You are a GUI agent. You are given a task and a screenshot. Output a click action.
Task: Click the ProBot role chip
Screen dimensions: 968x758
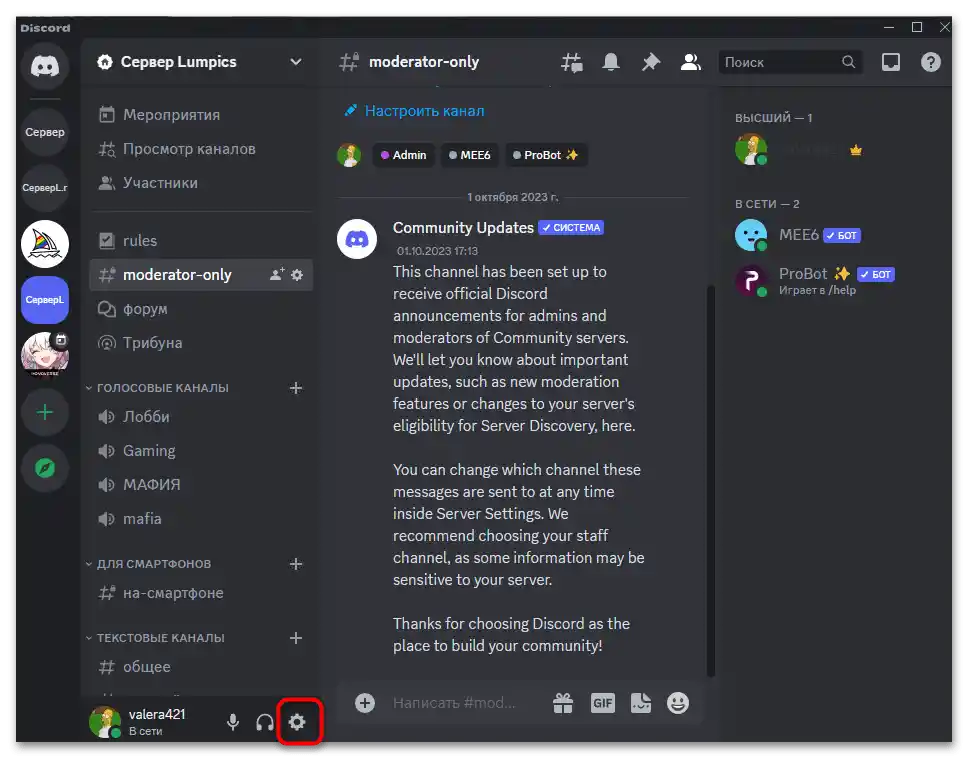click(x=546, y=155)
